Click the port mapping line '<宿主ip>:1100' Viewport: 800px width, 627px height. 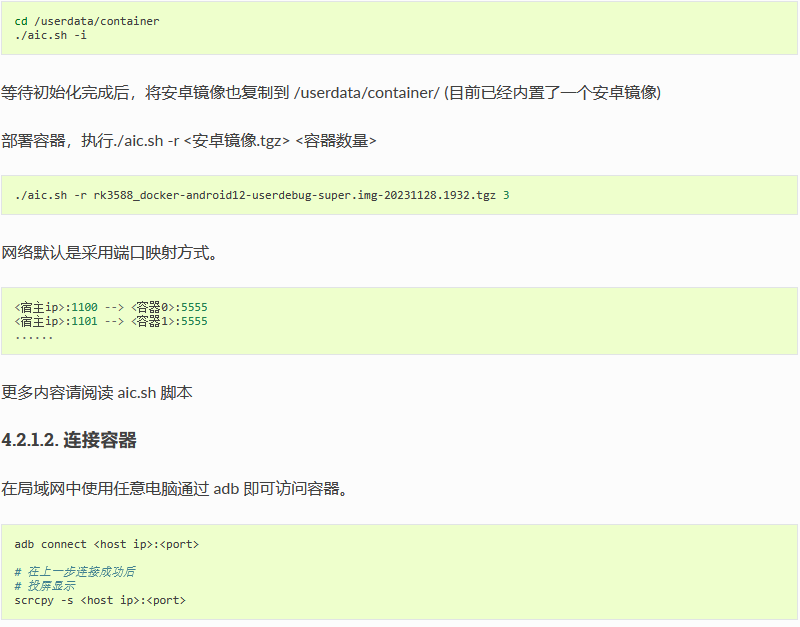111,307
